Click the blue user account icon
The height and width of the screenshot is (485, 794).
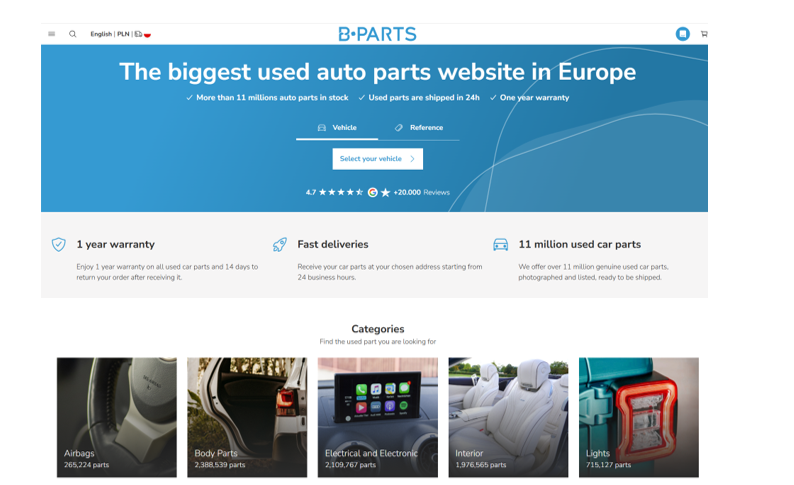[x=682, y=34]
